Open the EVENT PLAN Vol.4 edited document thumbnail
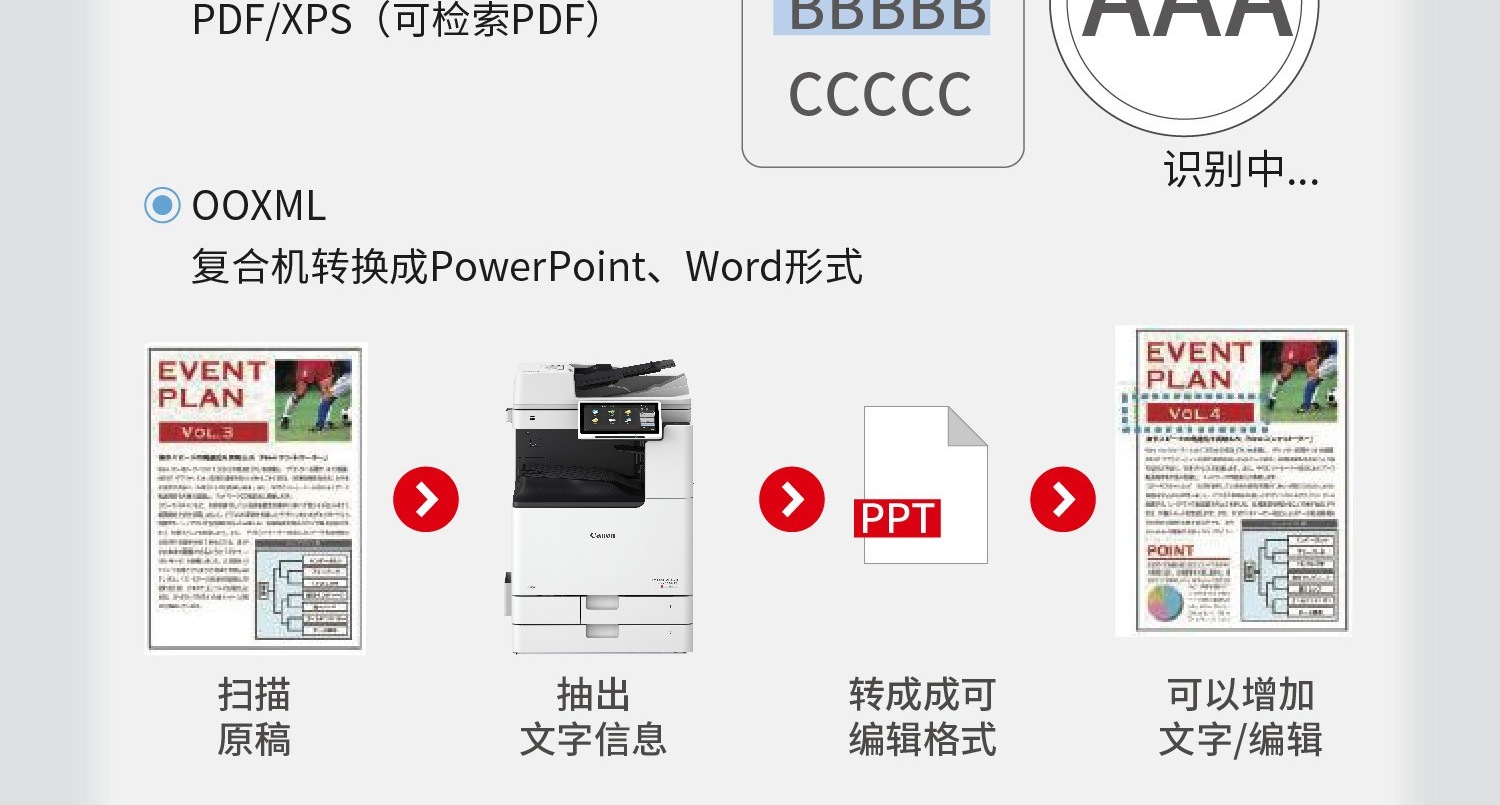 [1233, 481]
